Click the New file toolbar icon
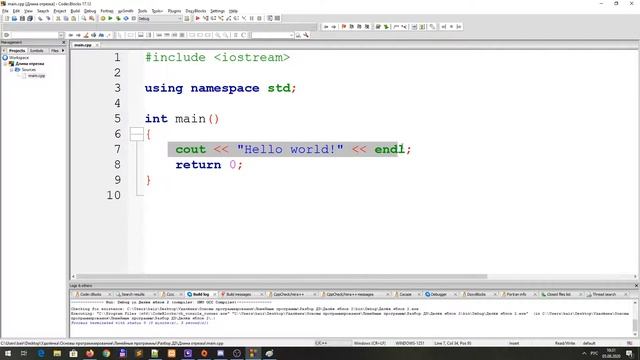The height and width of the screenshot is (360, 640). click(7, 18)
